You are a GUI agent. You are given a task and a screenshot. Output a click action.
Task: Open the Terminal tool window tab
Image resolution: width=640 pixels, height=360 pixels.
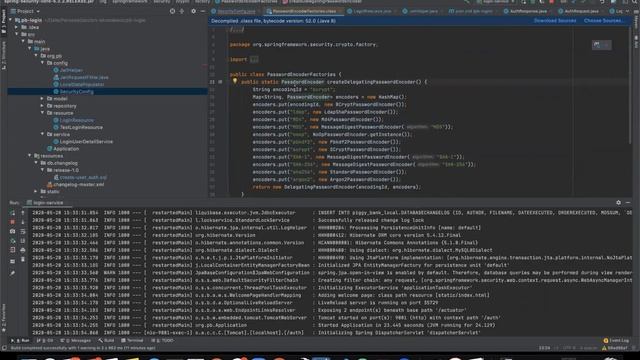132,340
